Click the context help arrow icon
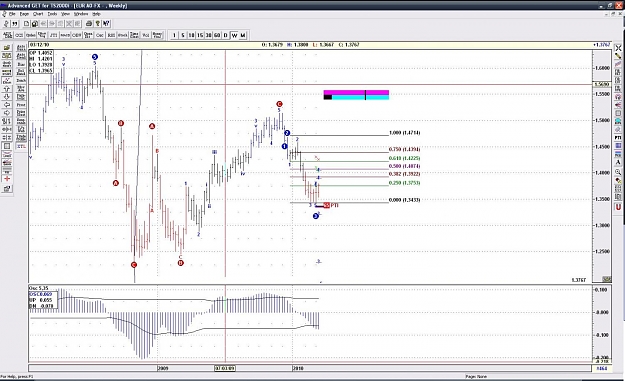625x381 pixels. 106,24
